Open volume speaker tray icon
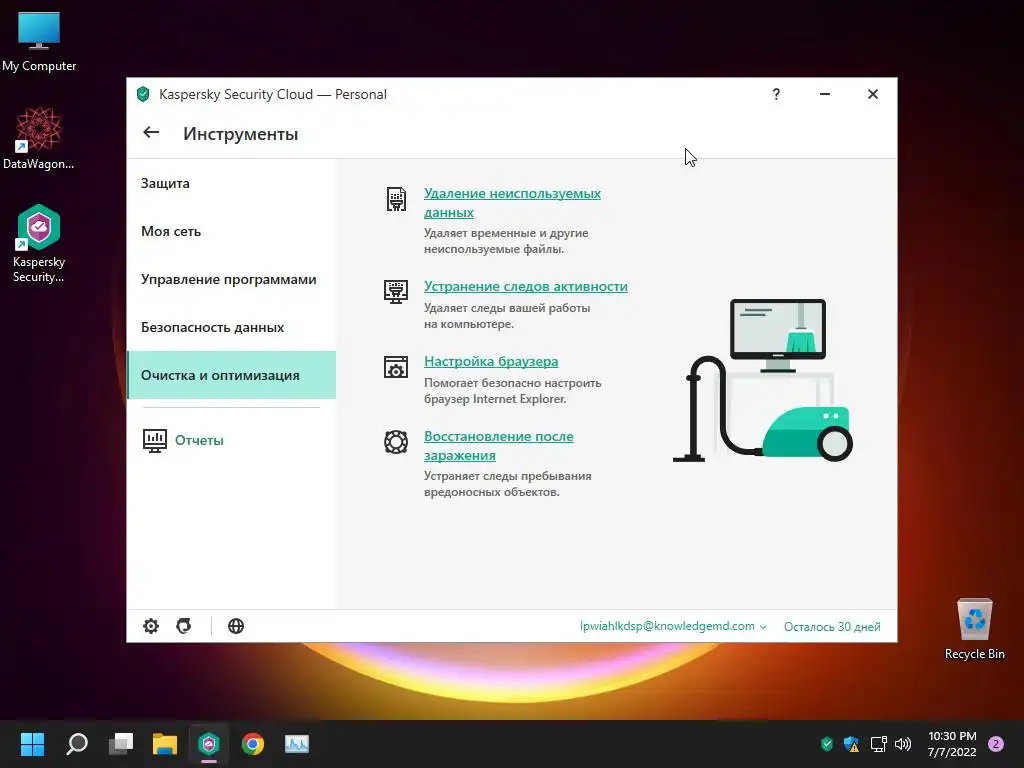The width and height of the screenshot is (1024, 768). coord(903,744)
